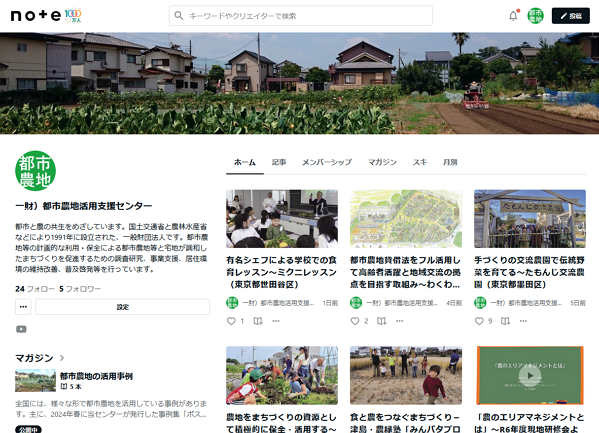Open more options on second article

(x=400, y=321)
